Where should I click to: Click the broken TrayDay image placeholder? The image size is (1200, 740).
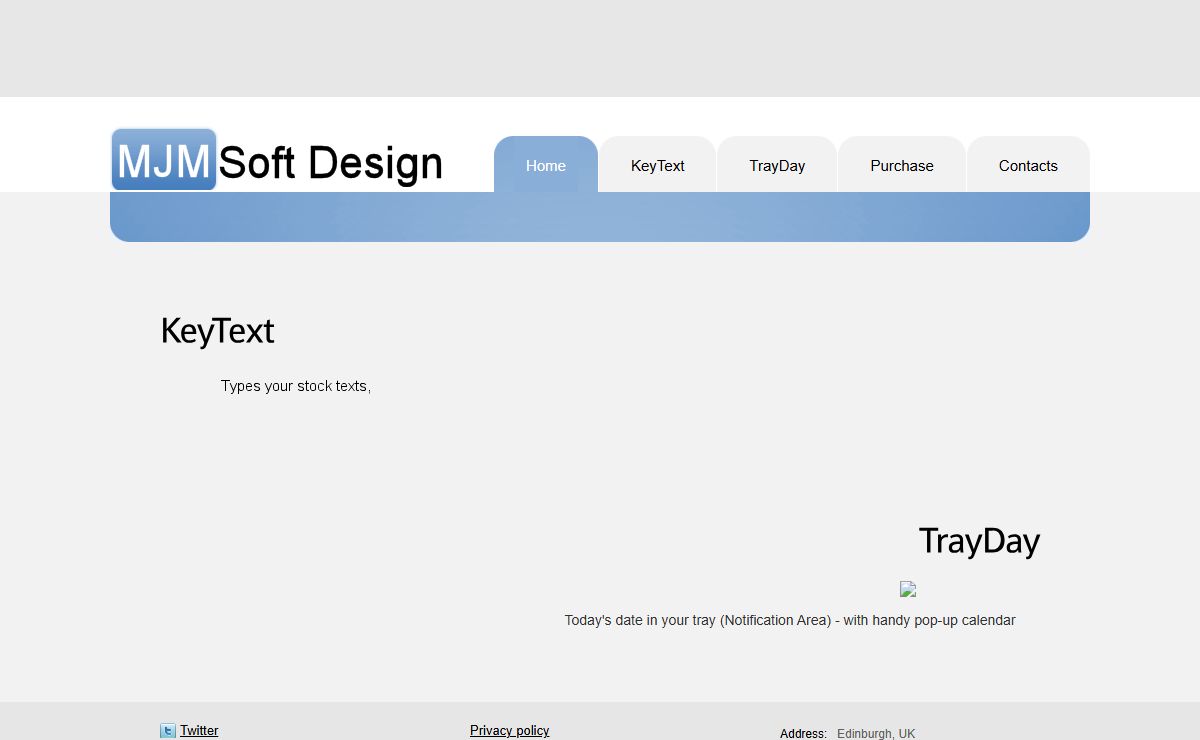[x=908, y=590]
